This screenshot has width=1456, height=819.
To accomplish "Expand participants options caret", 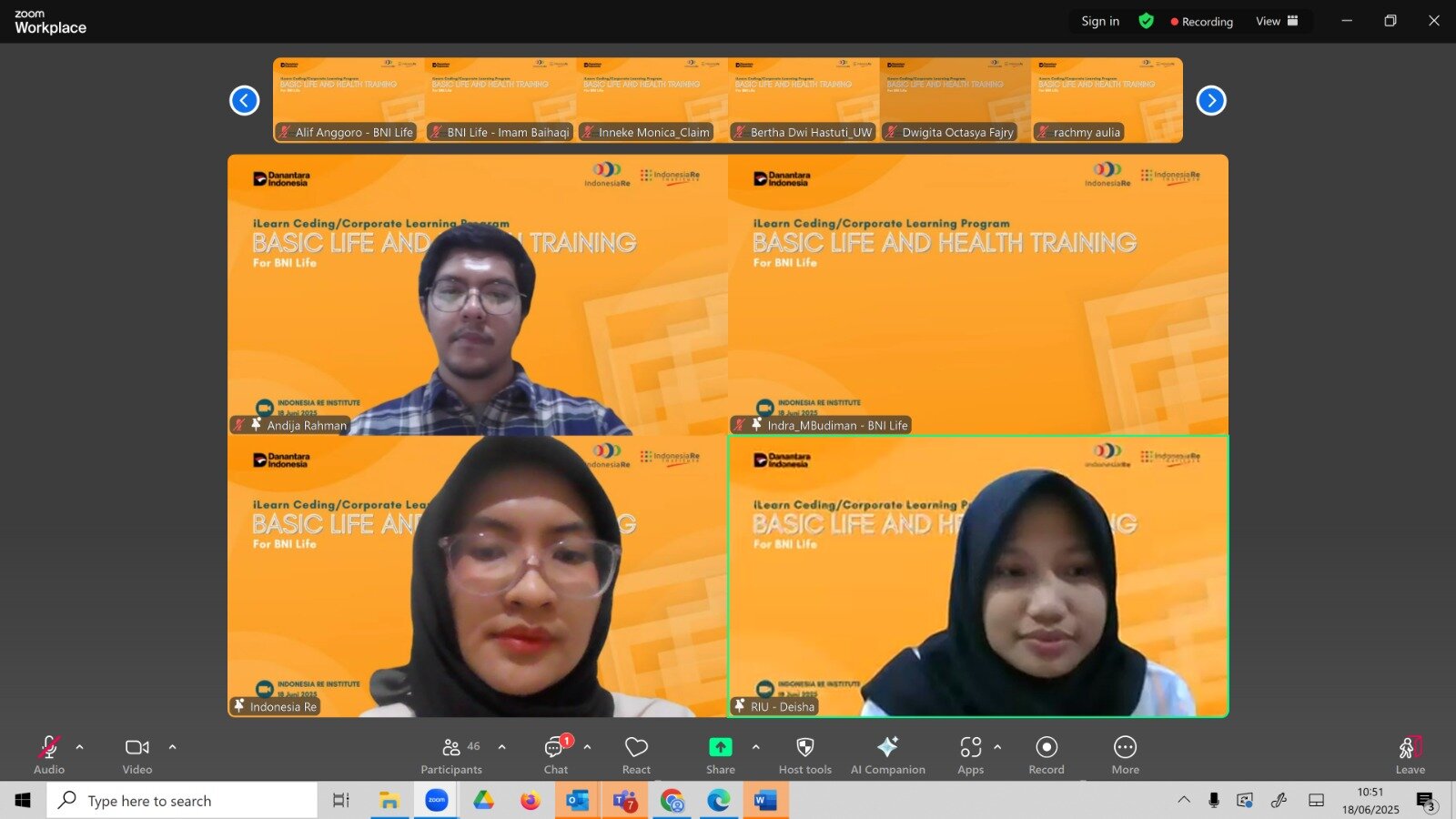I will tap(502, 747).
